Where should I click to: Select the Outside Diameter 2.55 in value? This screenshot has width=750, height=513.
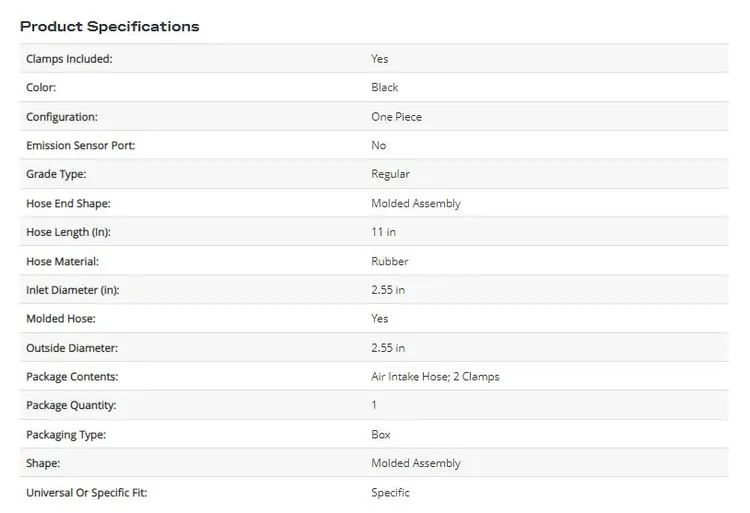coord(388,348)
